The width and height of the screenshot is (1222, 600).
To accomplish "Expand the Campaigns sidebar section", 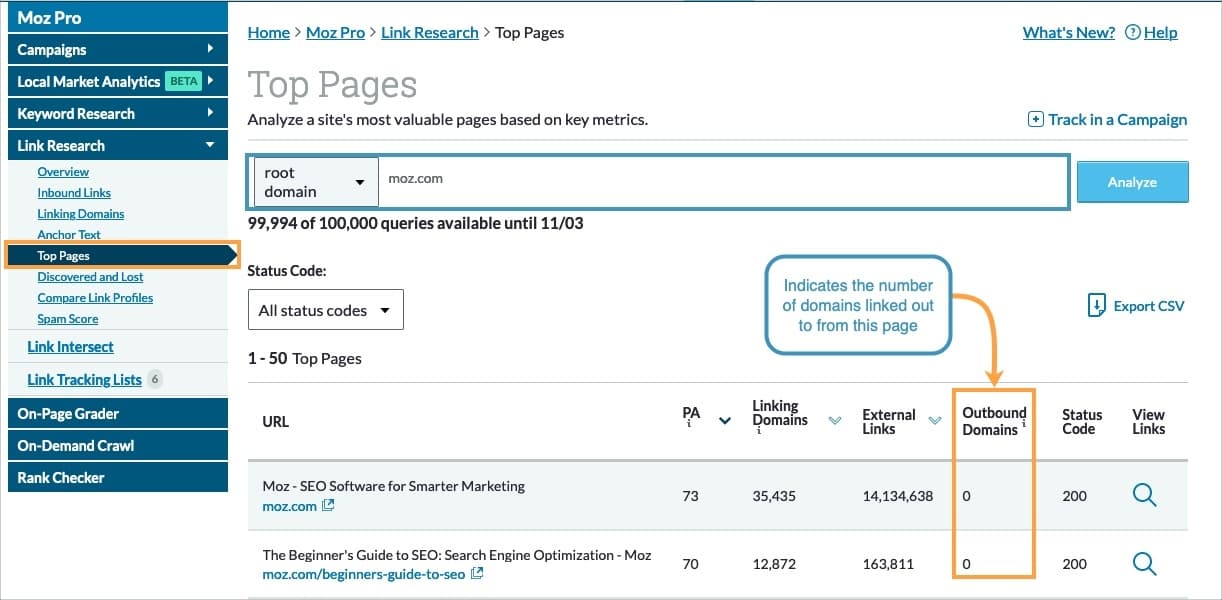I will (117, 48).
